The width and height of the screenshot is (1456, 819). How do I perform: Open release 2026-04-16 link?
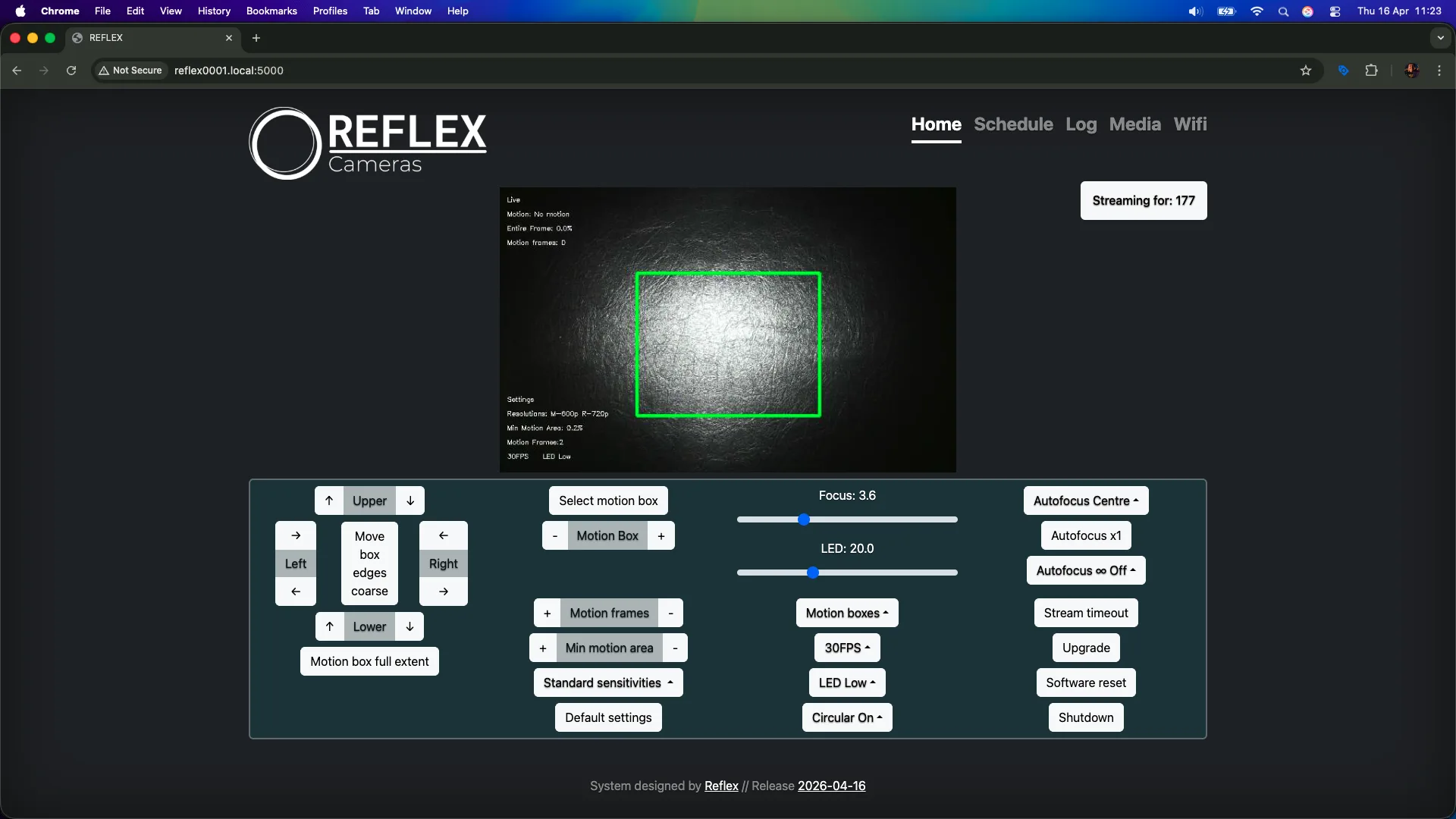point(831,786)
